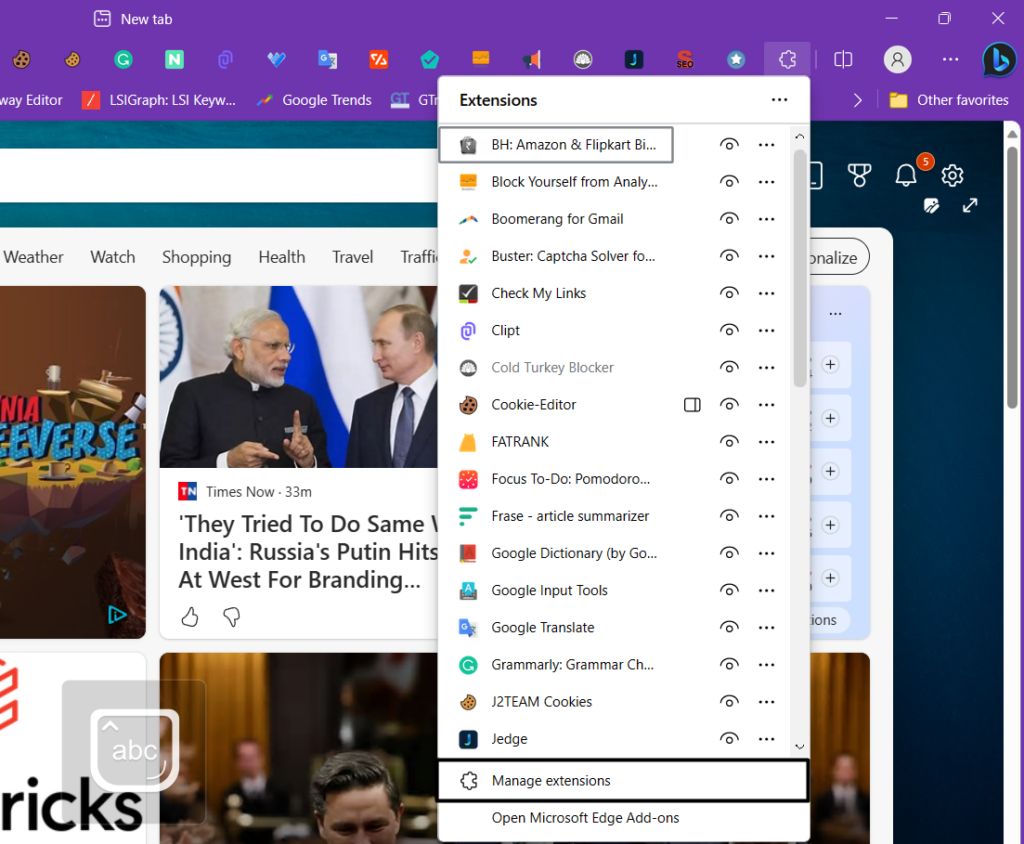1024x844 pixels.
Task: Open browser Settings and more menu
Action: coord(950,59)
